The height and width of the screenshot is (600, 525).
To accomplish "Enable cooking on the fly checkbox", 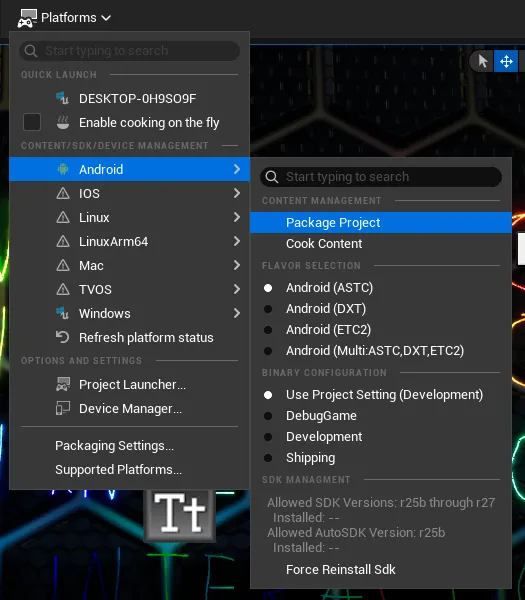I will point(32,122).
